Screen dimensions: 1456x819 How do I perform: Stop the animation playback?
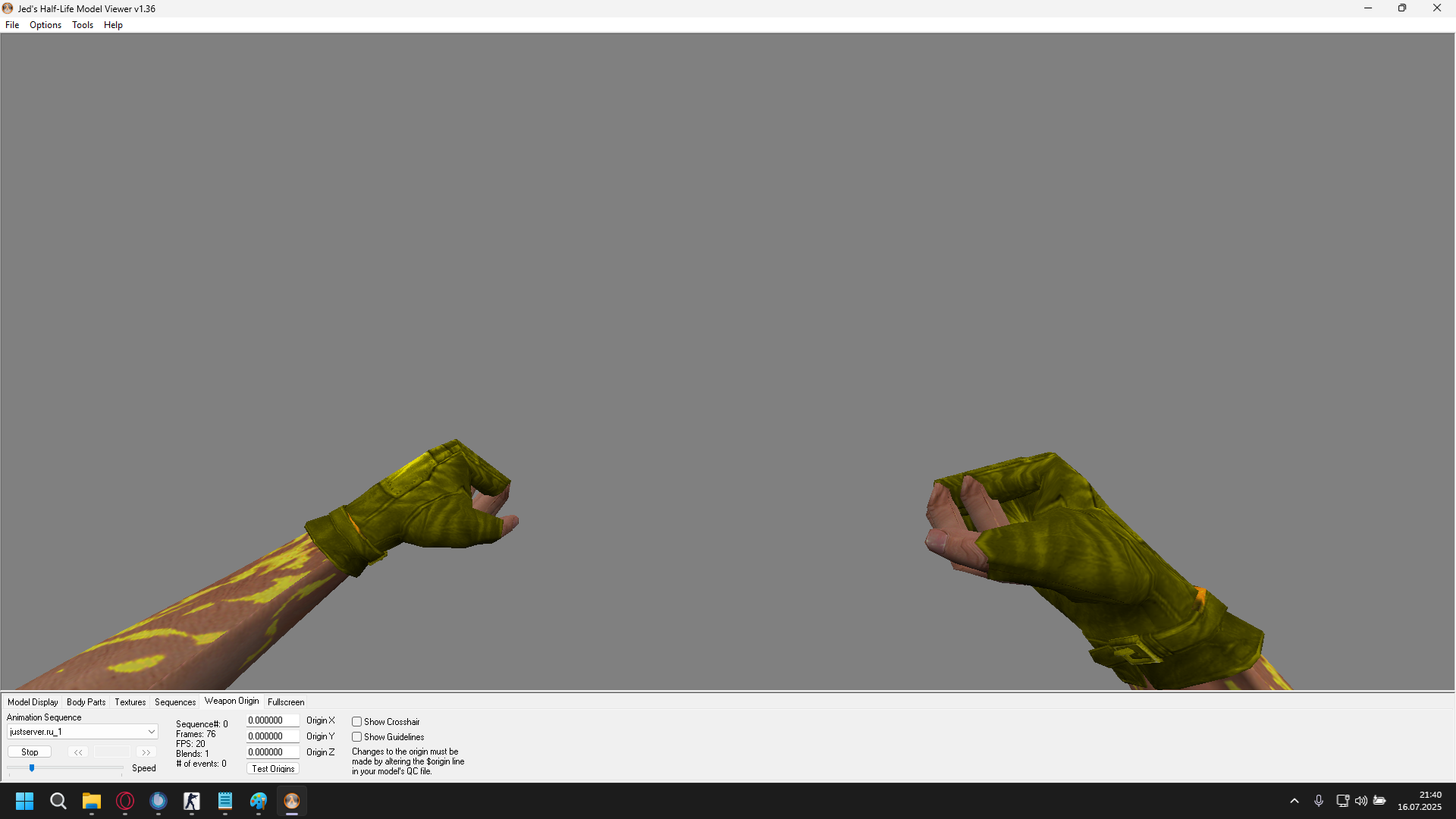30,752
